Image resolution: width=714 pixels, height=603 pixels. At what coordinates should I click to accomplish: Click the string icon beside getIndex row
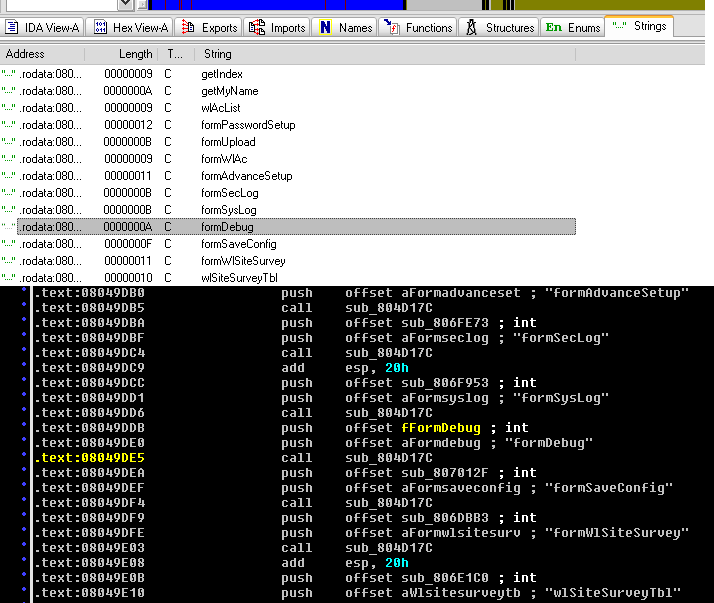coord(8,72)
